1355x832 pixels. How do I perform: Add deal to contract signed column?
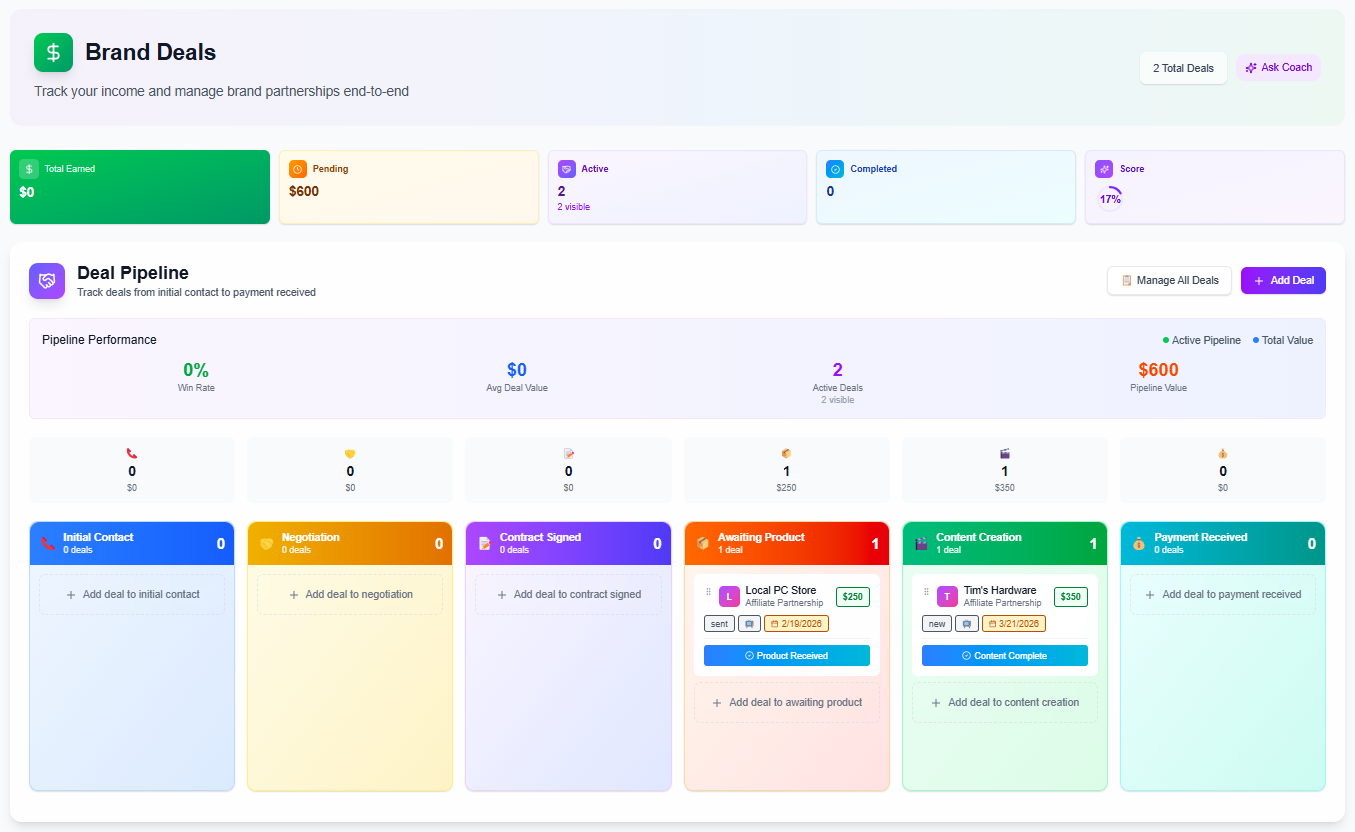pyautogui.click(x=568, y=594)
